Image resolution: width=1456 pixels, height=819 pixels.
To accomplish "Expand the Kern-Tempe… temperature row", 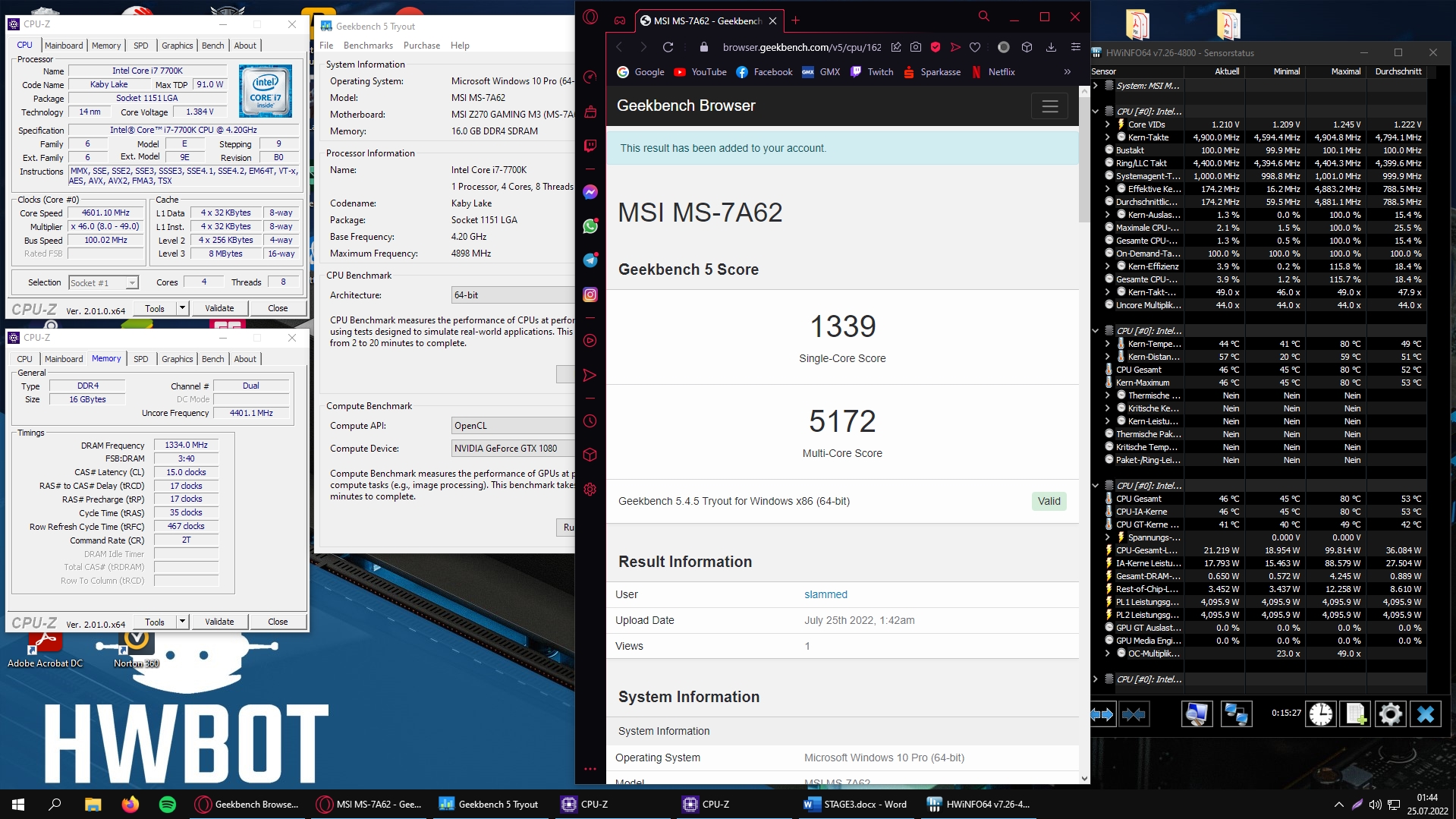I will 1108,344.
